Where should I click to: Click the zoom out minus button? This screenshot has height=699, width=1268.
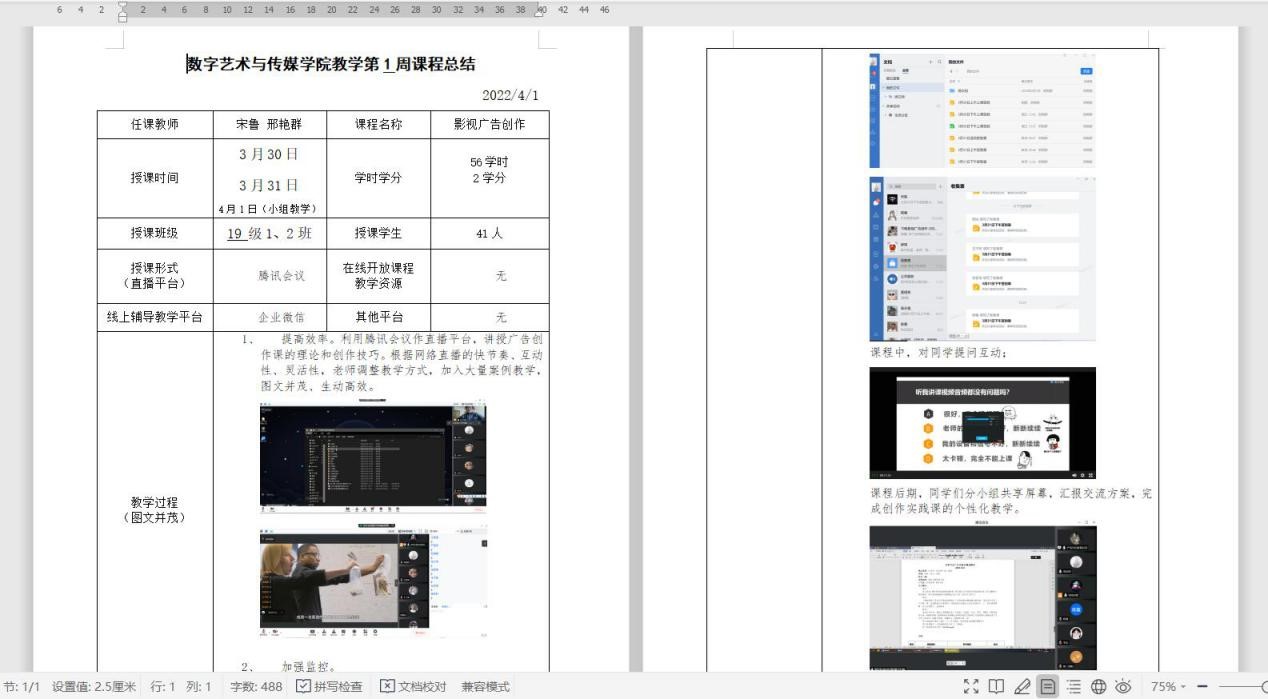[x=1202, y=686]
